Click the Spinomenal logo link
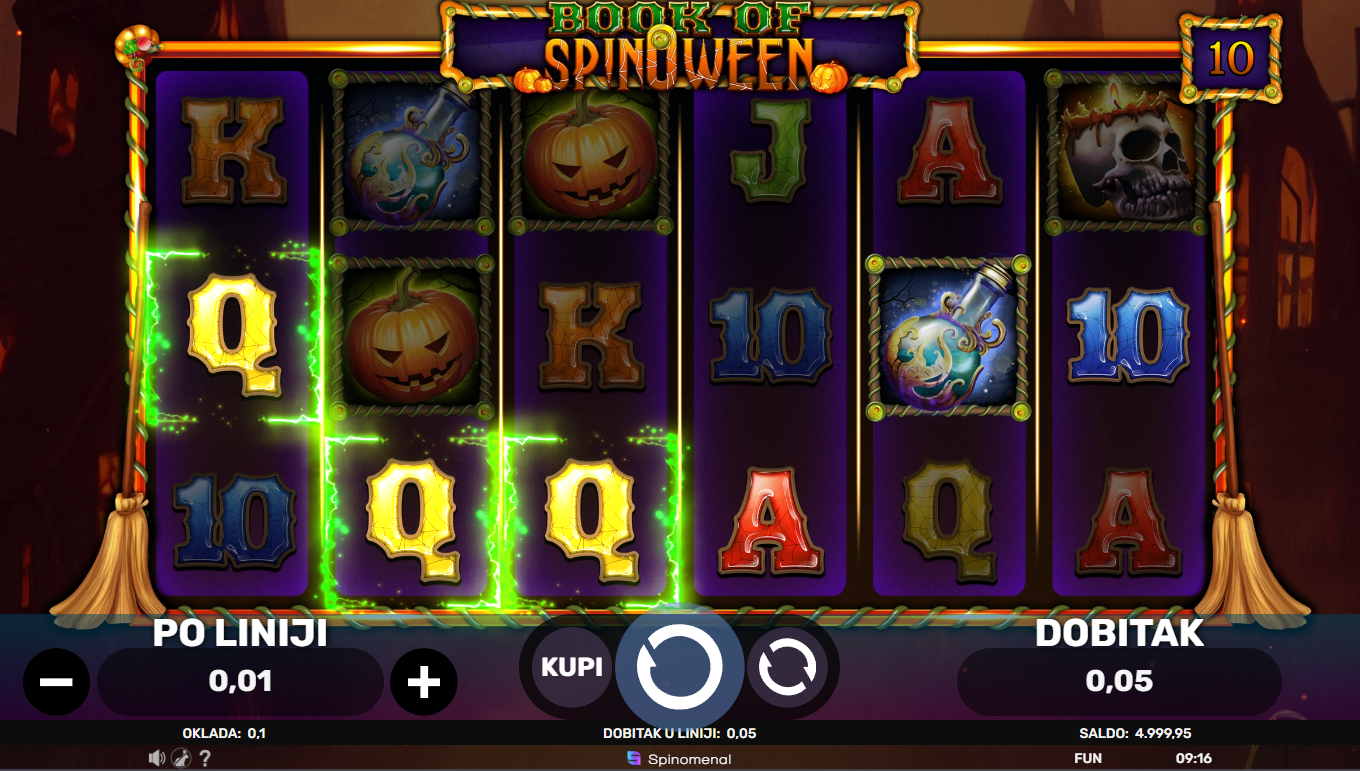The image size is (1360, 771). click(x=679, y=759)
